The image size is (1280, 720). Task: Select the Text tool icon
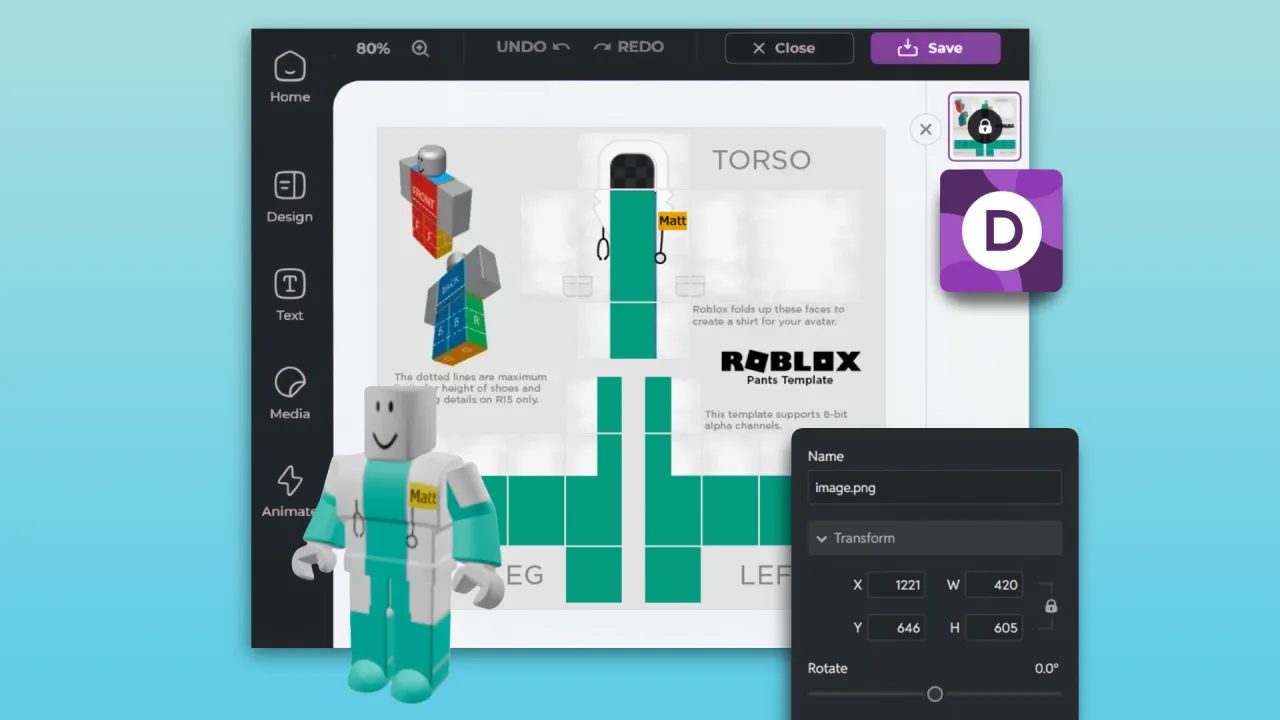(289, 285)
